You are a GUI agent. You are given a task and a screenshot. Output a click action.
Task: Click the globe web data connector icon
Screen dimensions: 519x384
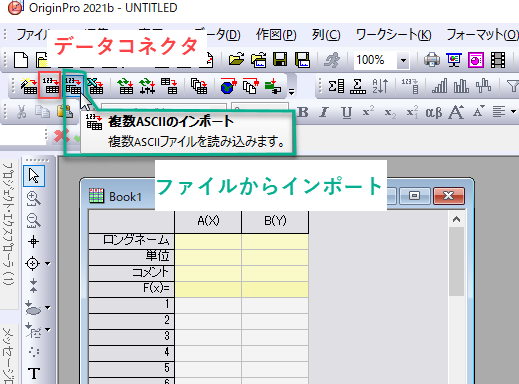[x=228, y=86]
